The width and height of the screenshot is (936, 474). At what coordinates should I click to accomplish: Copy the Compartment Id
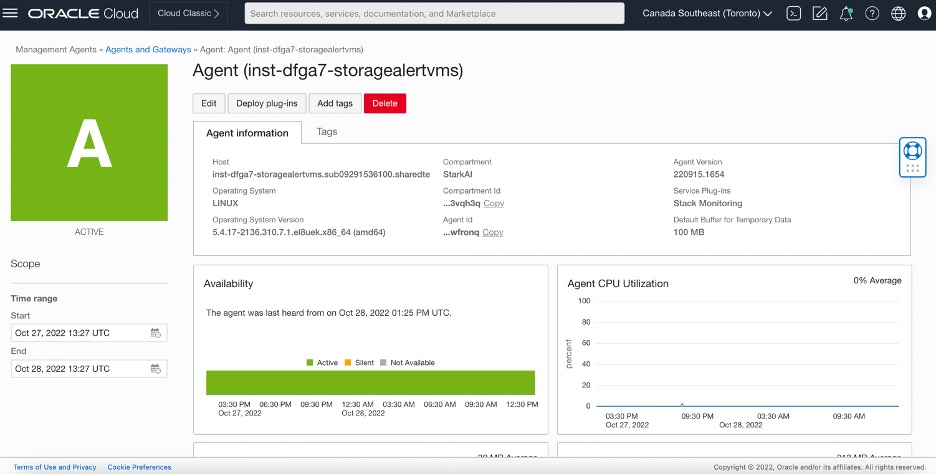pyautogui.click(x=494, y=204)
